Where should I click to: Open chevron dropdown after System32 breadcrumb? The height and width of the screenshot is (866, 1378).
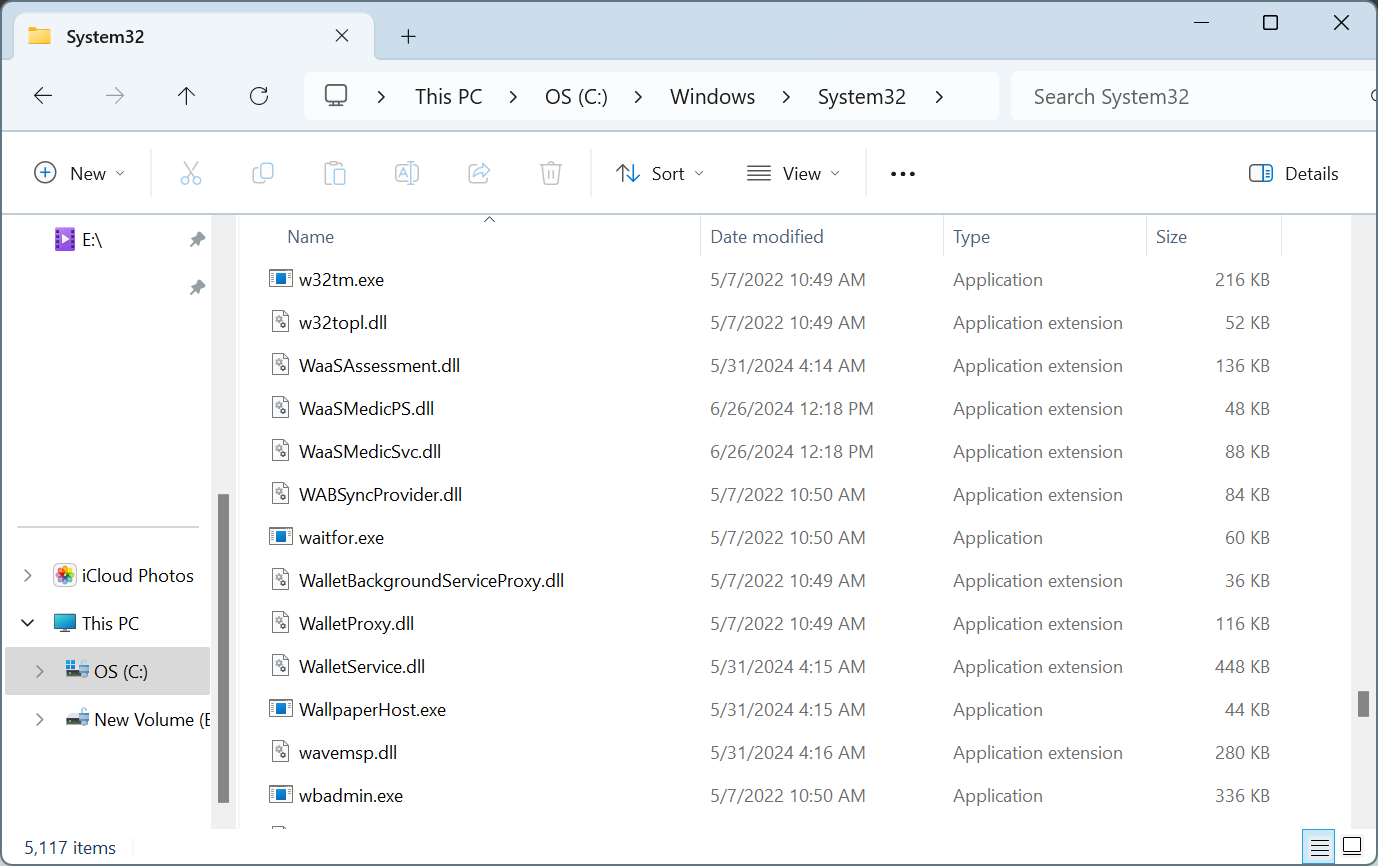pyautogui.click(x=938, y=96)
